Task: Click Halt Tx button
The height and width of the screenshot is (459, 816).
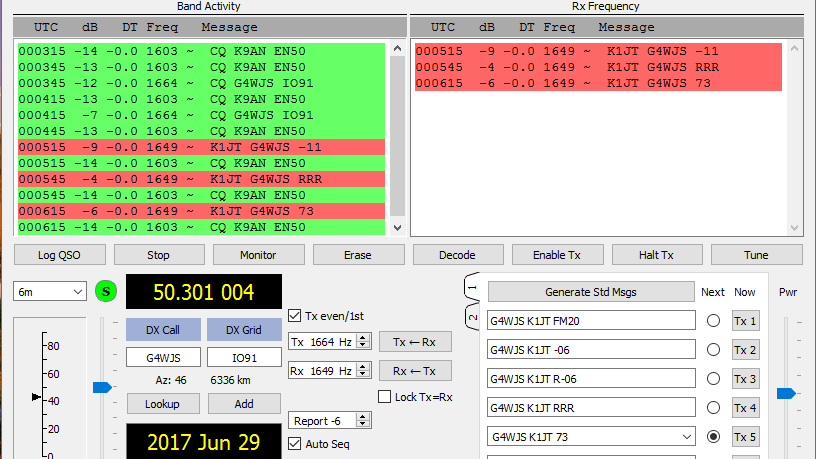Action: point(657,255)
